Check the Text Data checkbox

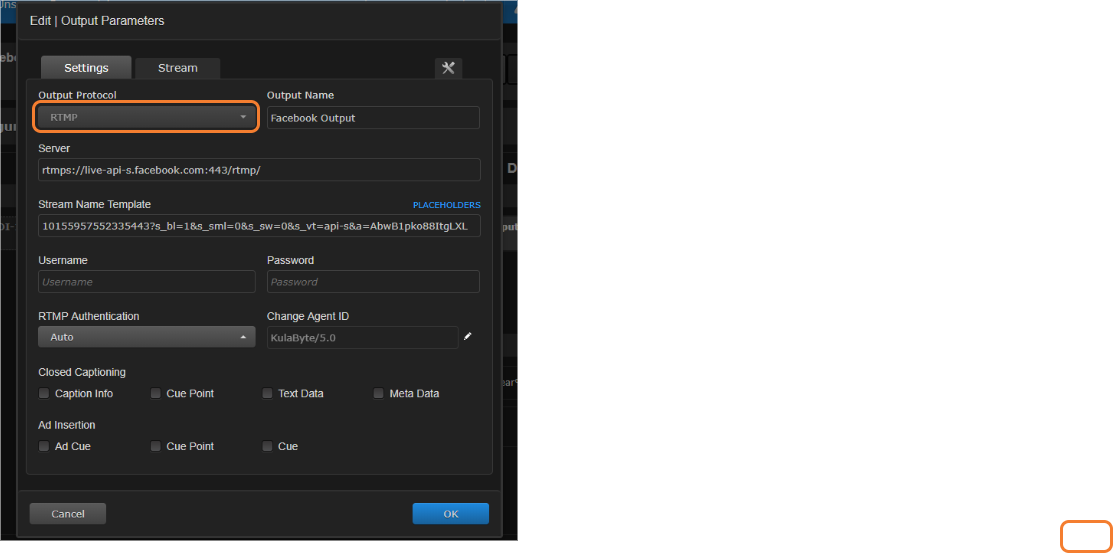click(268, 394)
